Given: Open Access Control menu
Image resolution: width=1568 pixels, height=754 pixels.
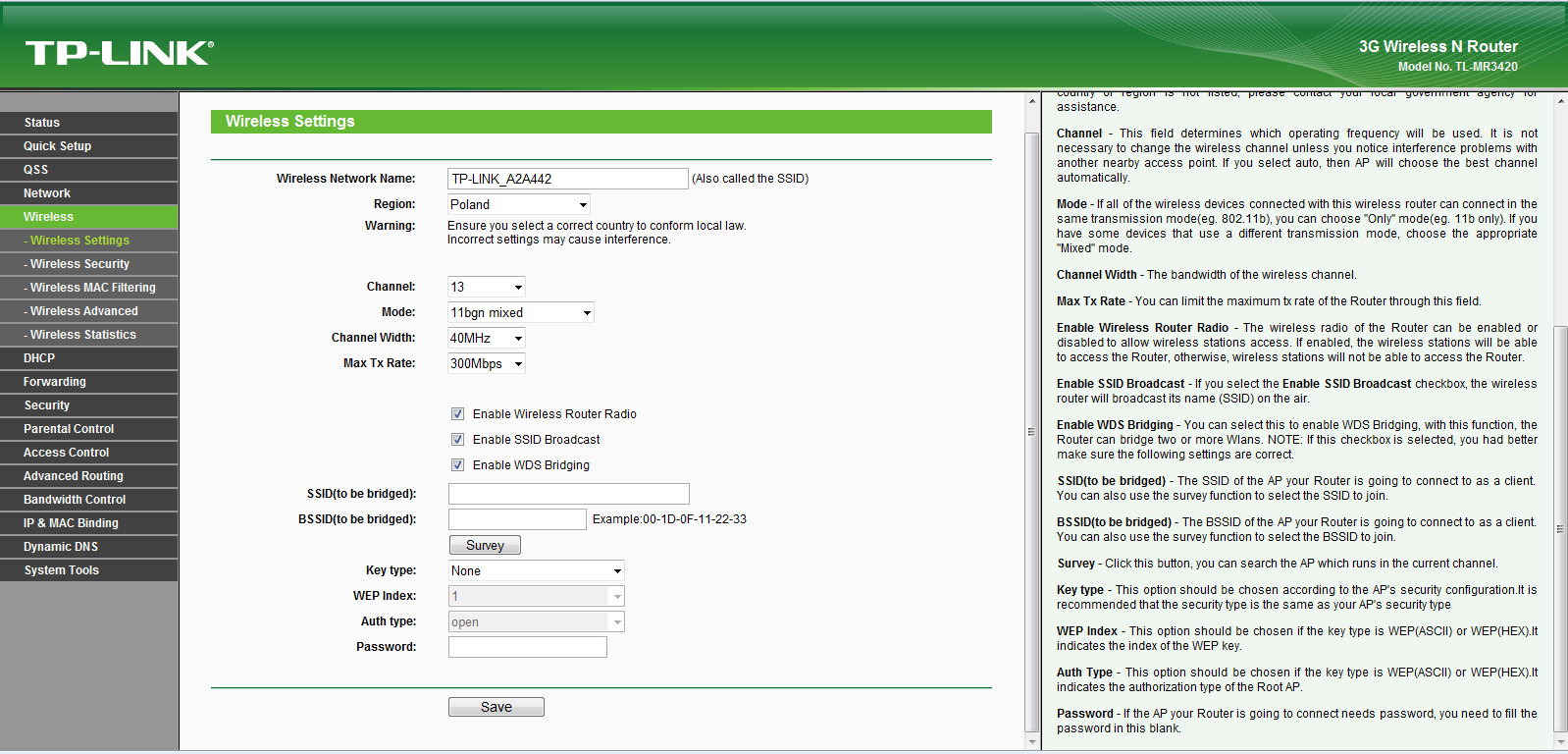Looking at the screenshot, I should (89, 453).
